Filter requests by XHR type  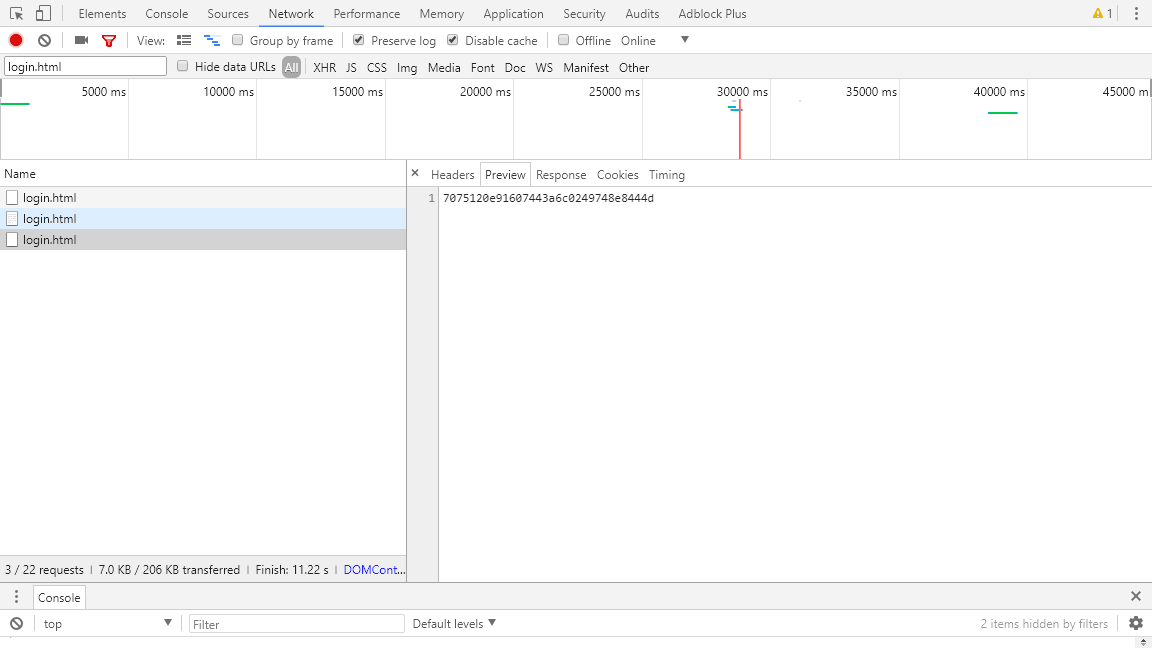pyautogui.click(x=324, y=67)
